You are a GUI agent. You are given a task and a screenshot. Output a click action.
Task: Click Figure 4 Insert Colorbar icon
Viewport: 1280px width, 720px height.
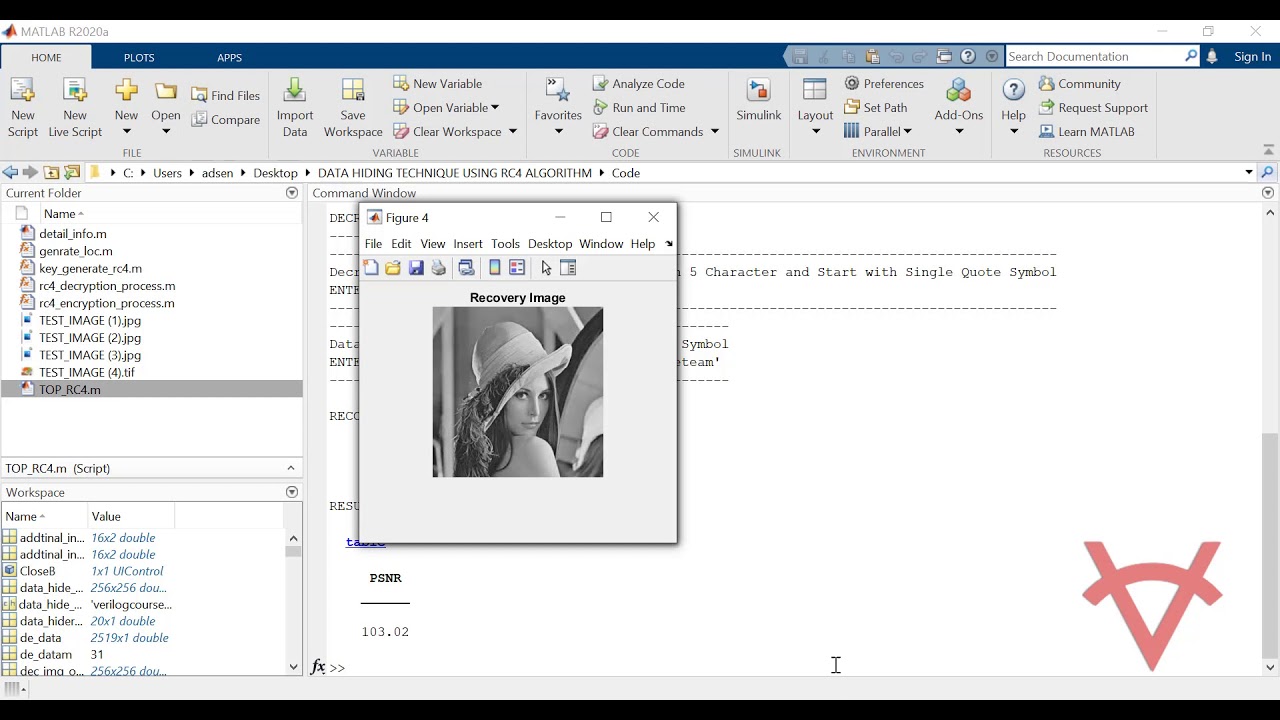tap(494, 268)
